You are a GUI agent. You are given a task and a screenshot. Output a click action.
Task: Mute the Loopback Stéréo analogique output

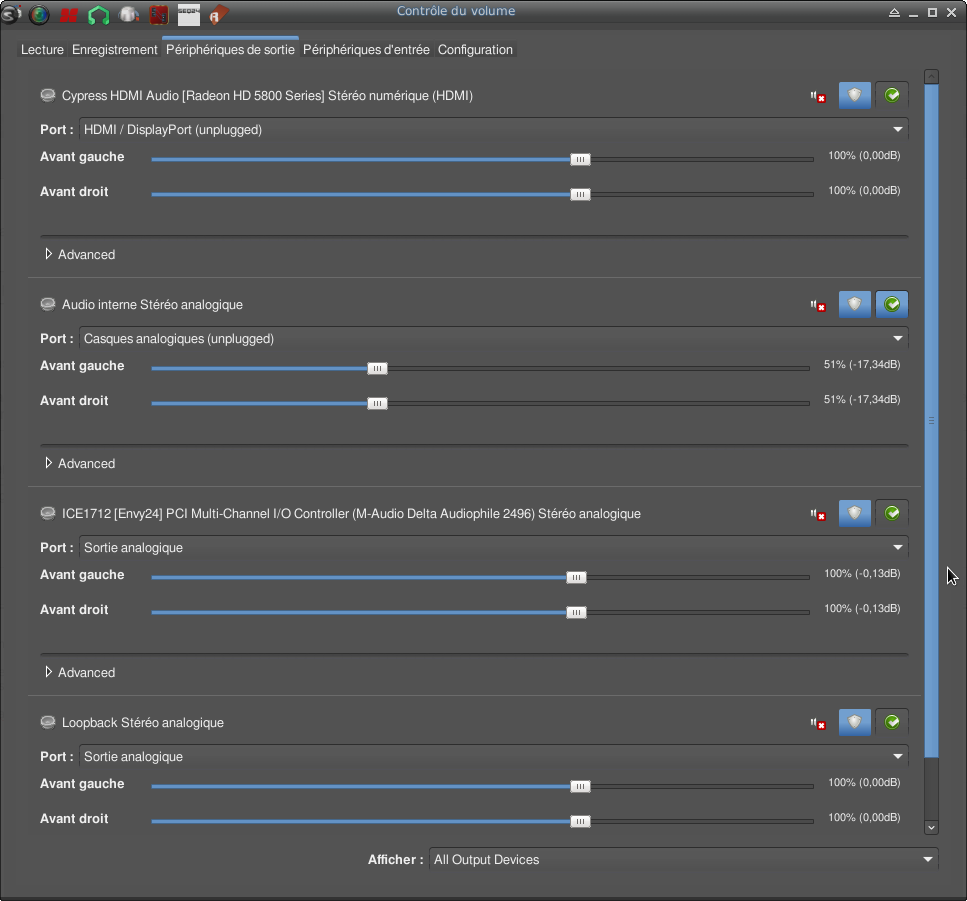[818, 723]
